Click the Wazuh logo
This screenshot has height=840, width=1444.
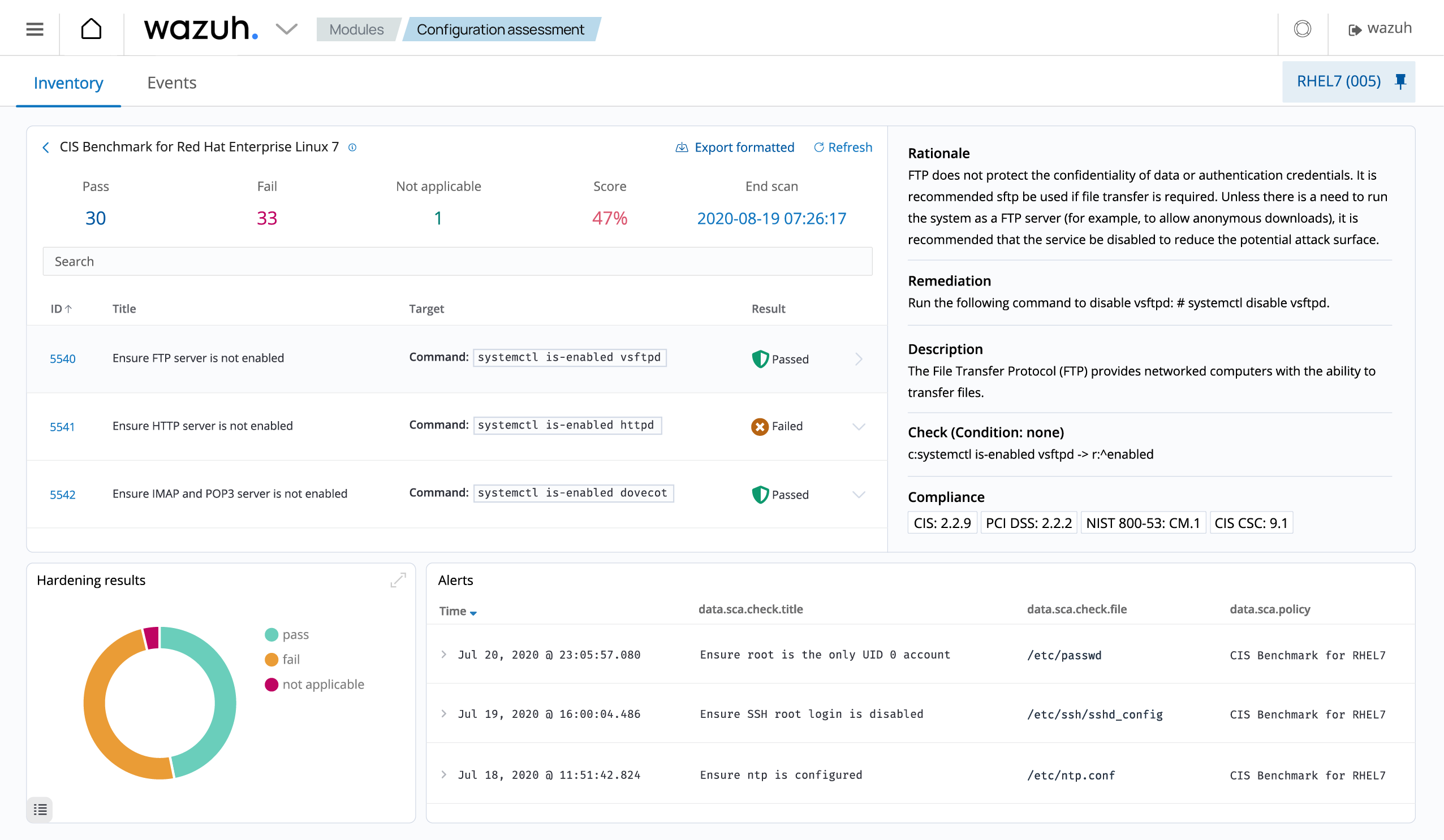click(201, 28)
